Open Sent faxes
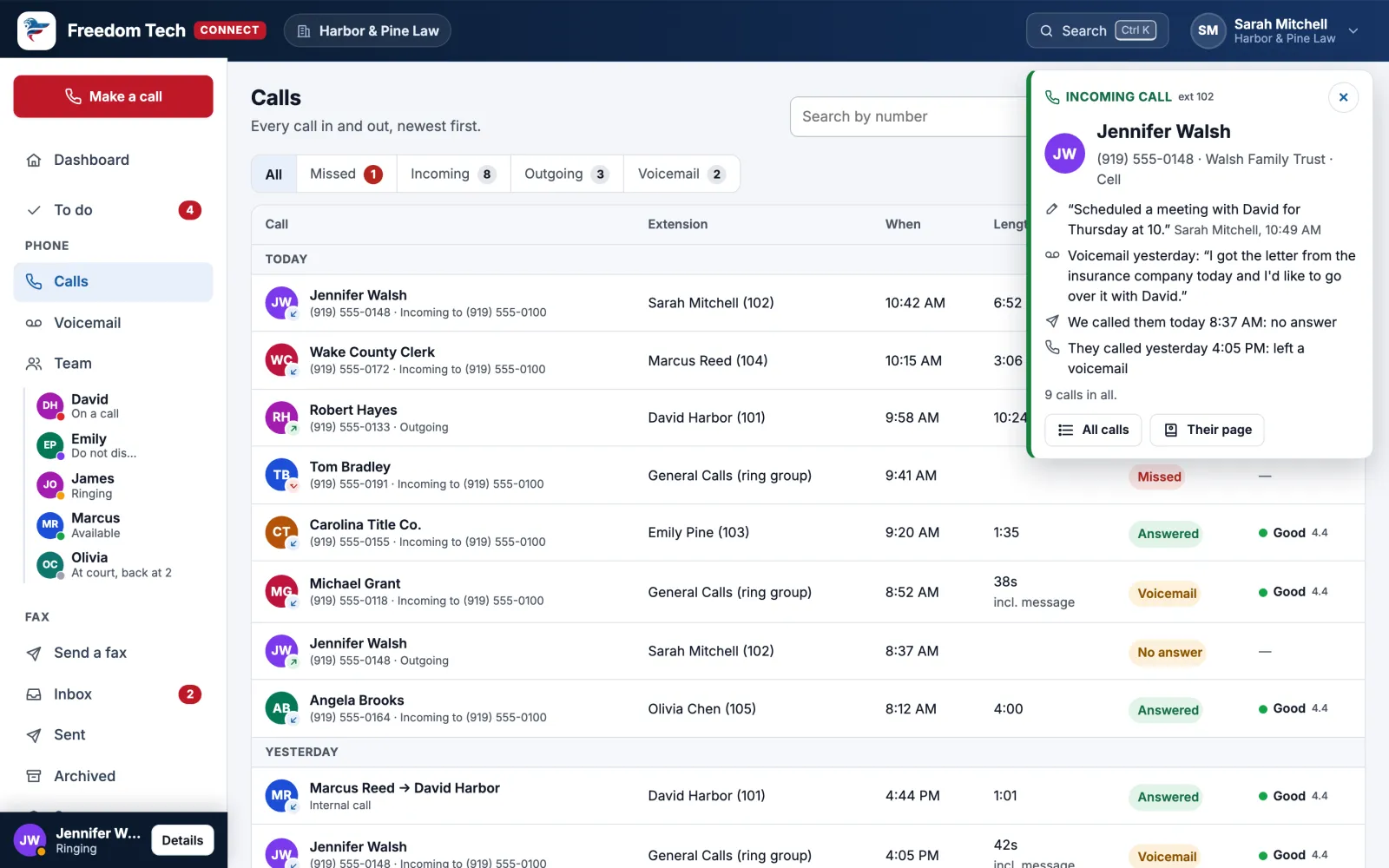Image resolution: width=1389 pixels, height=868 pixels. [113, 735]
